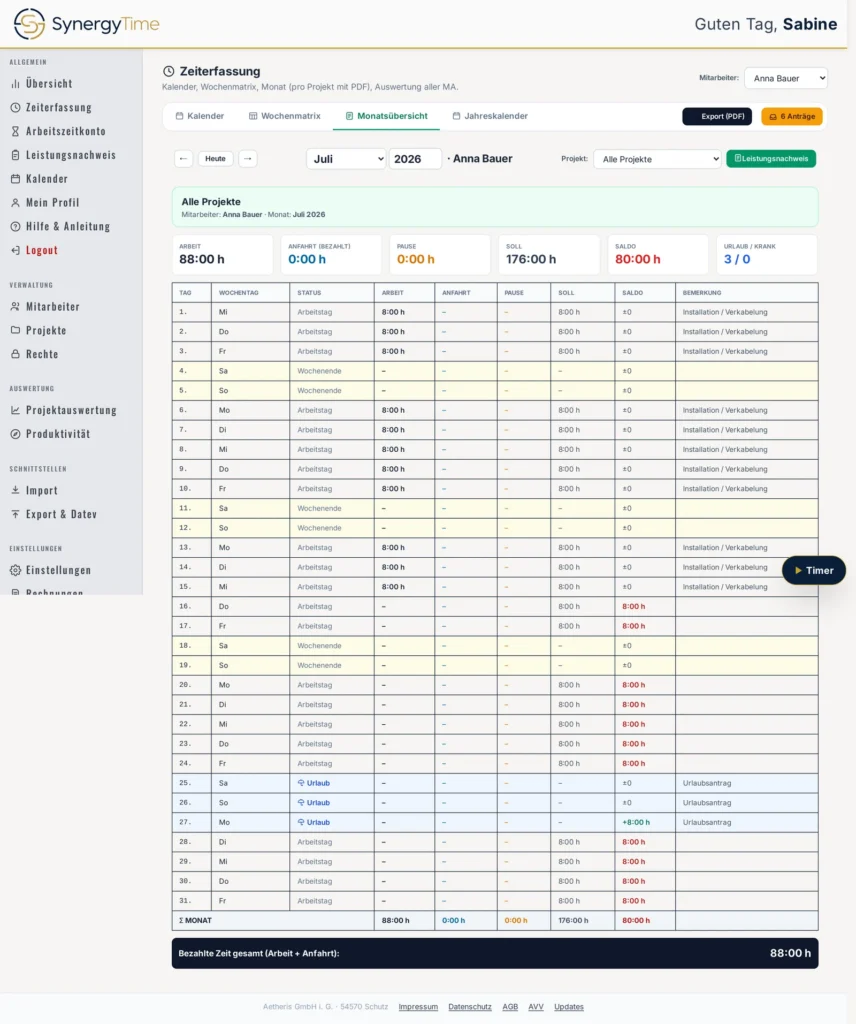Go to previous month arrow button
The height and width of the screenshot is (1024, 856).
(x=183, y=159)
